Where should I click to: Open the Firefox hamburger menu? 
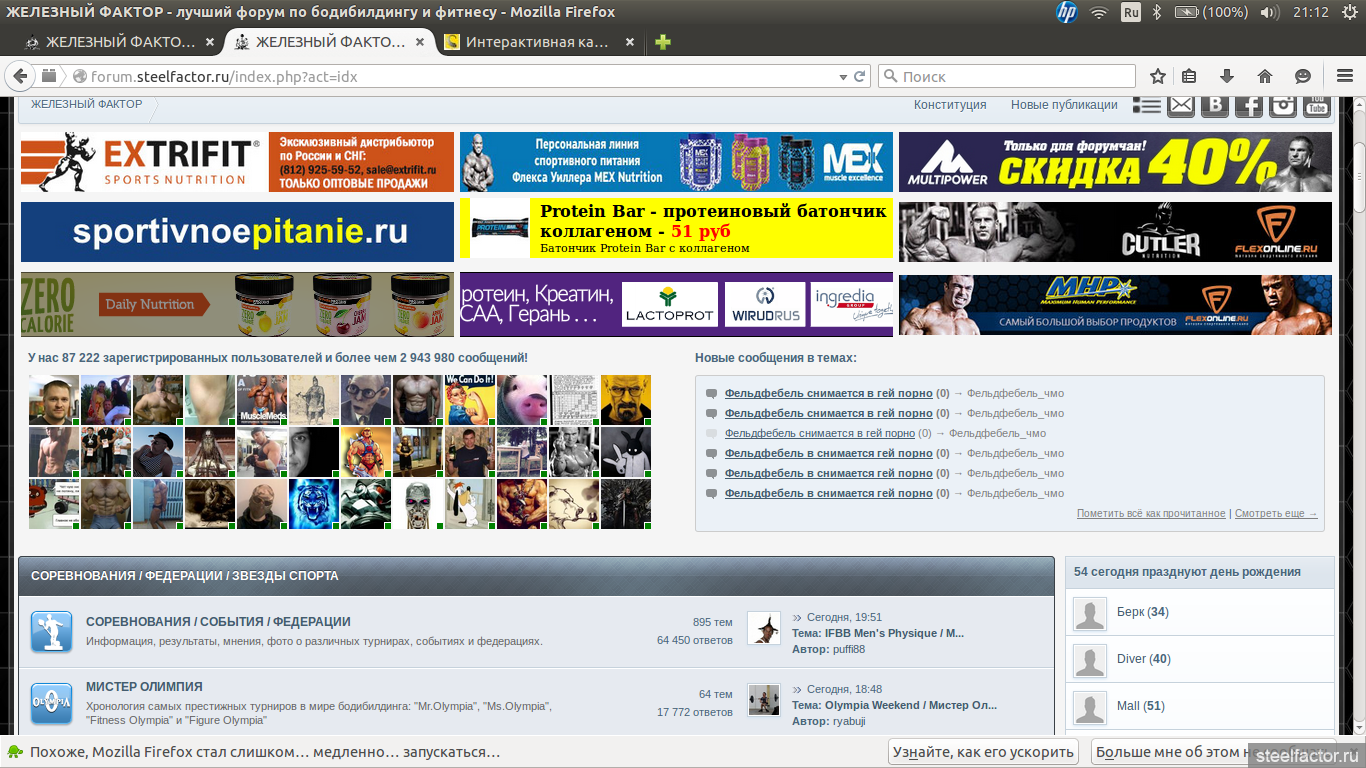point(1344,76)
